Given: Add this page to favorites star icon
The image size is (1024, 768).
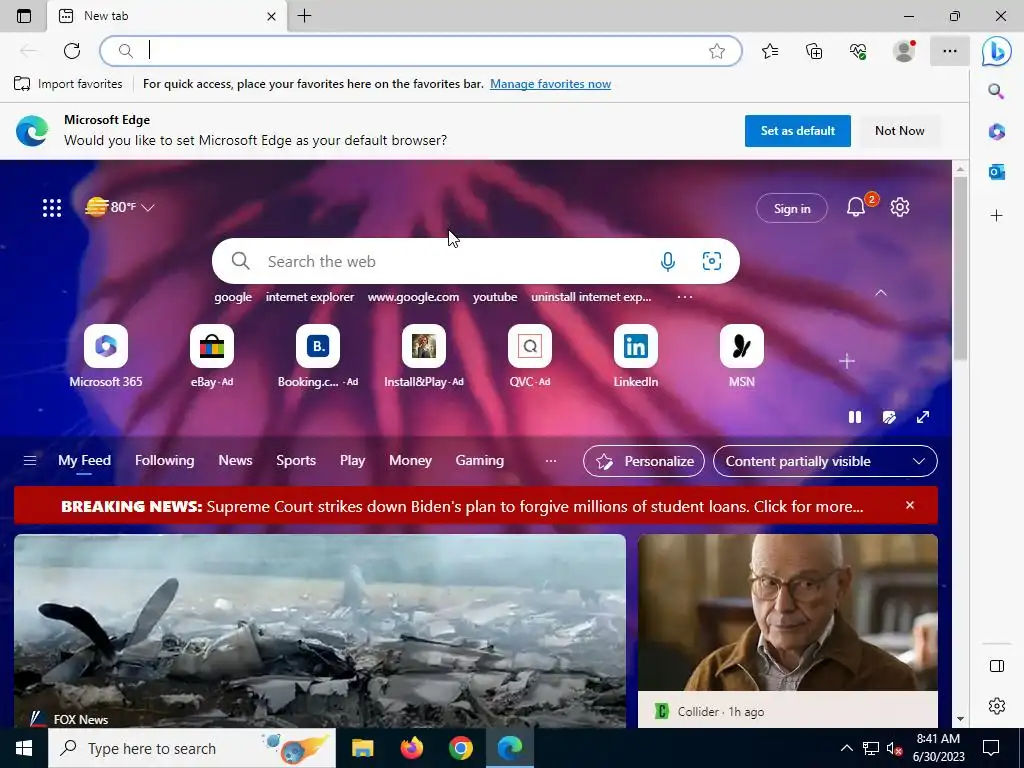Looking at the screenshot, I should (716, 51).
